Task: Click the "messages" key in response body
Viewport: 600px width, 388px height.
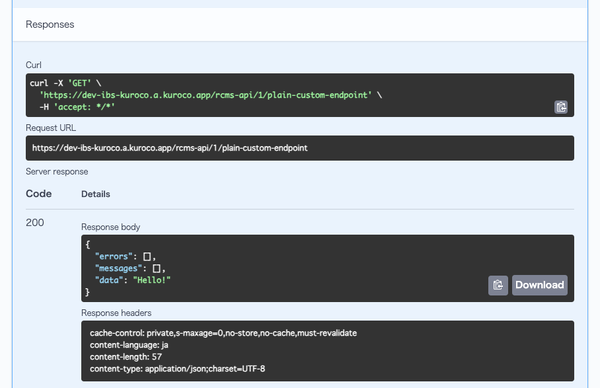Action: click(x=118, y=268)
